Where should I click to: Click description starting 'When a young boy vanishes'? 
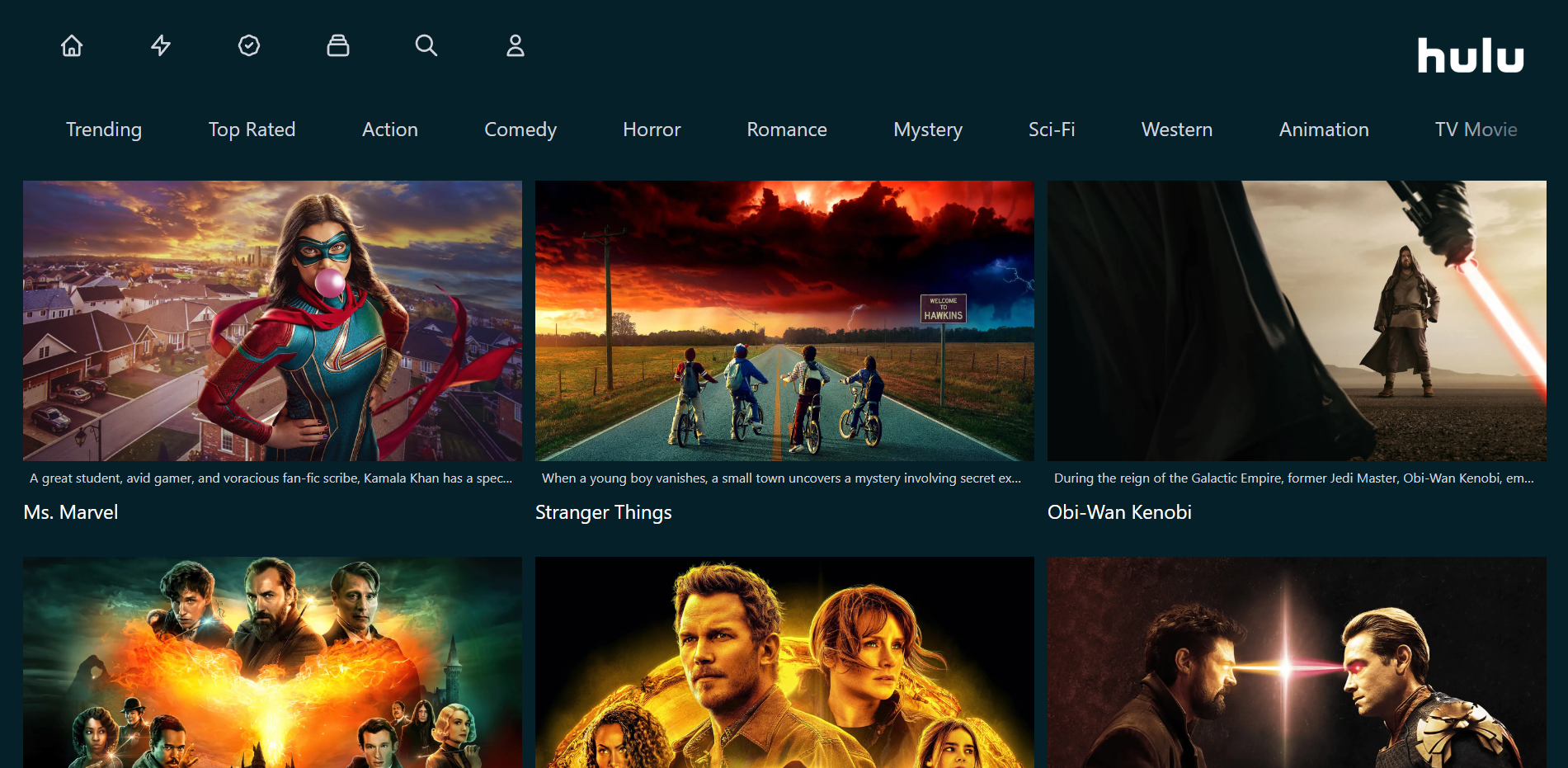782,478
